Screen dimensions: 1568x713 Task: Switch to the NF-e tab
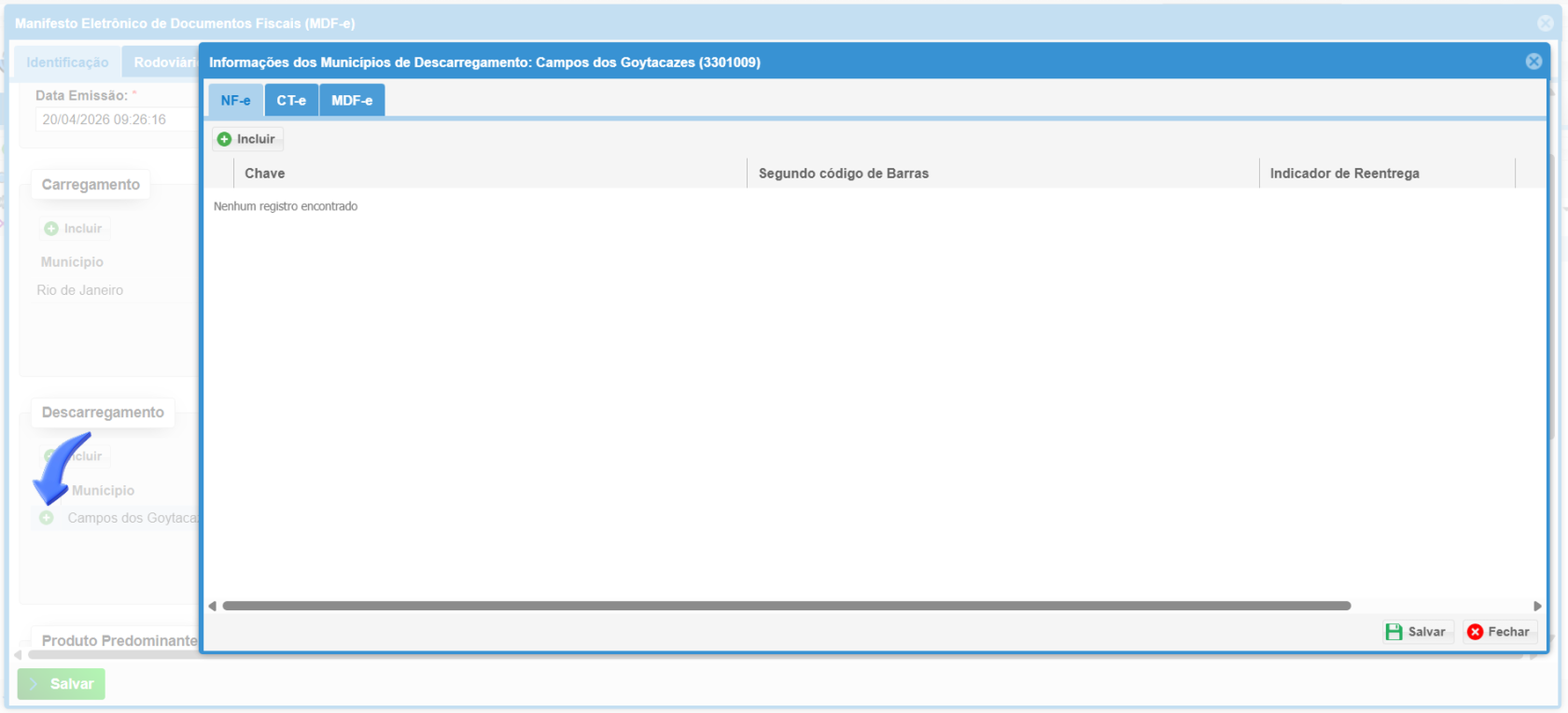[235, 100]
